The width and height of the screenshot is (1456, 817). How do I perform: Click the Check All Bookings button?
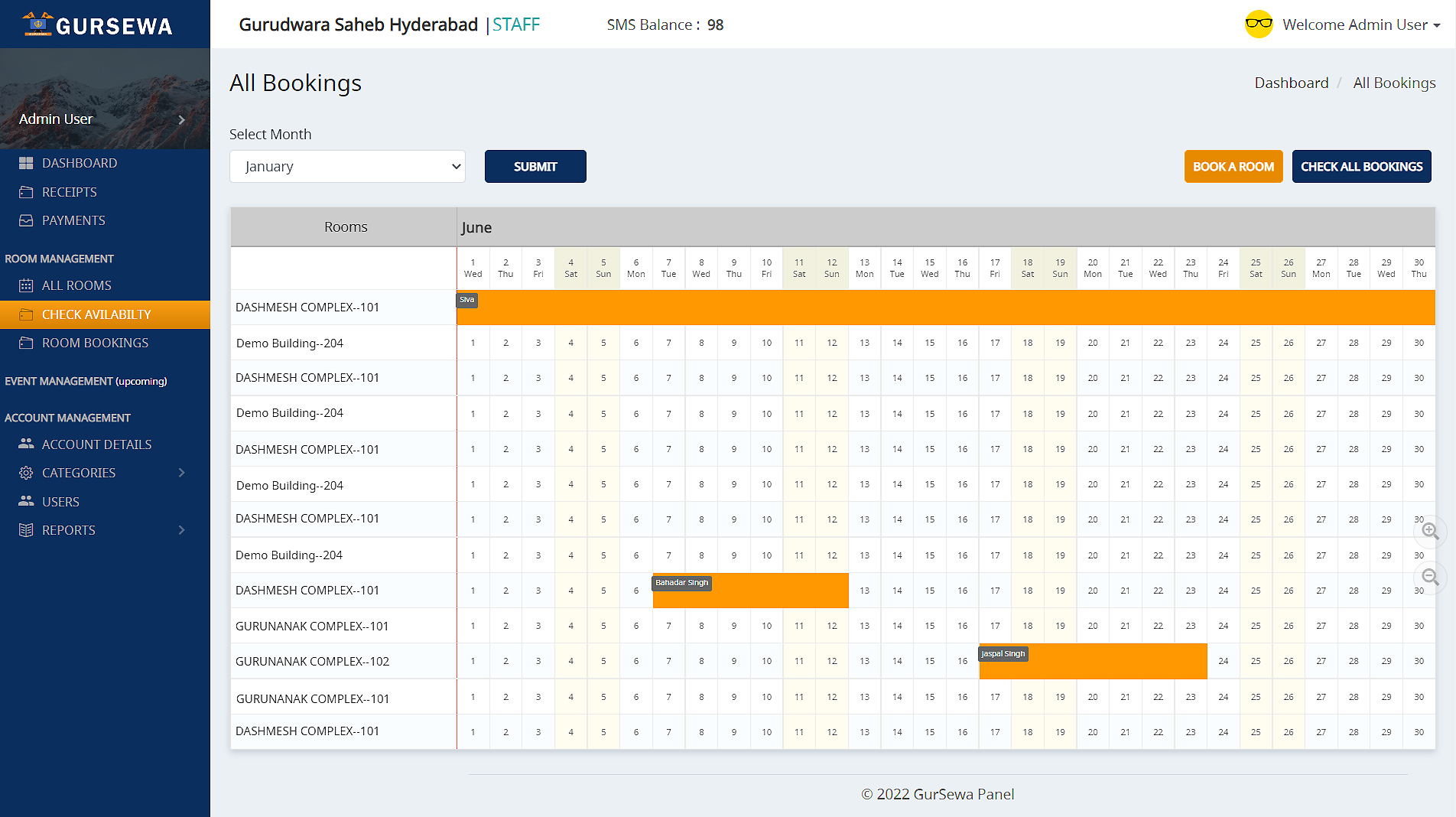(x=1361, y=167)
